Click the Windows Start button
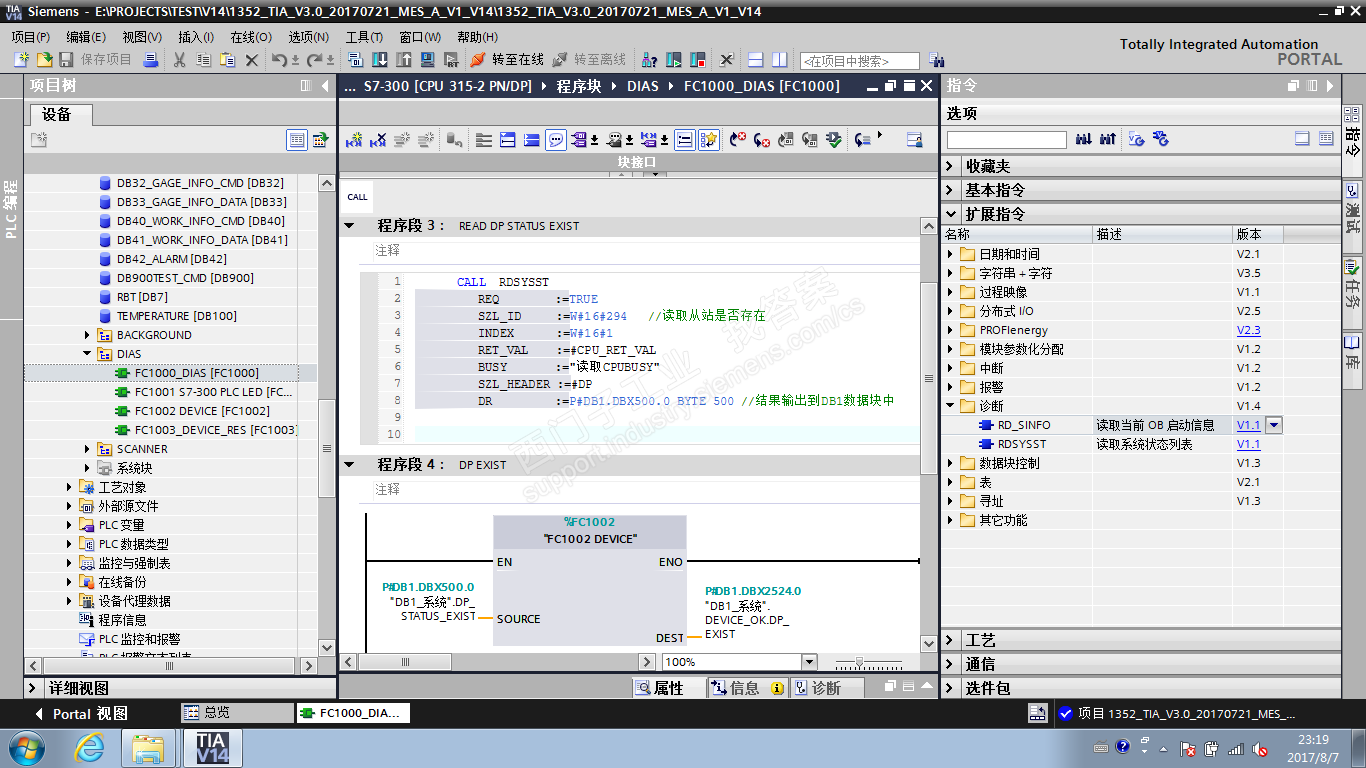This screenshot has width=1366, height=768. [25, 748]
